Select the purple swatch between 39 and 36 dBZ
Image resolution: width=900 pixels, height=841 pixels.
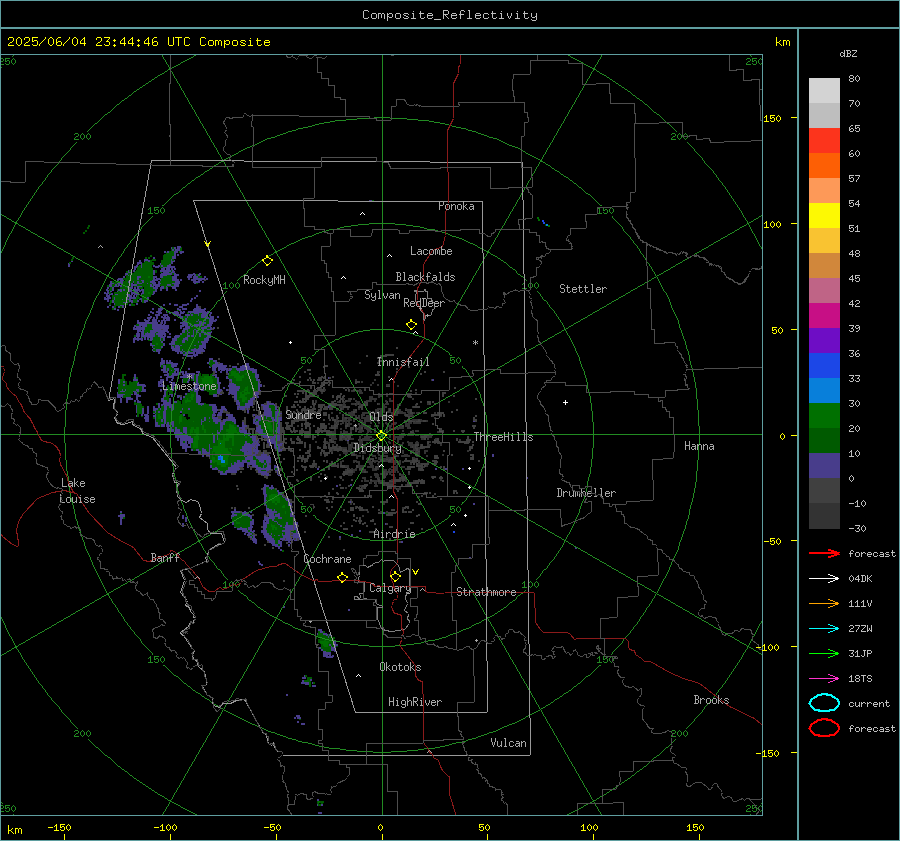tap(824, 340)
